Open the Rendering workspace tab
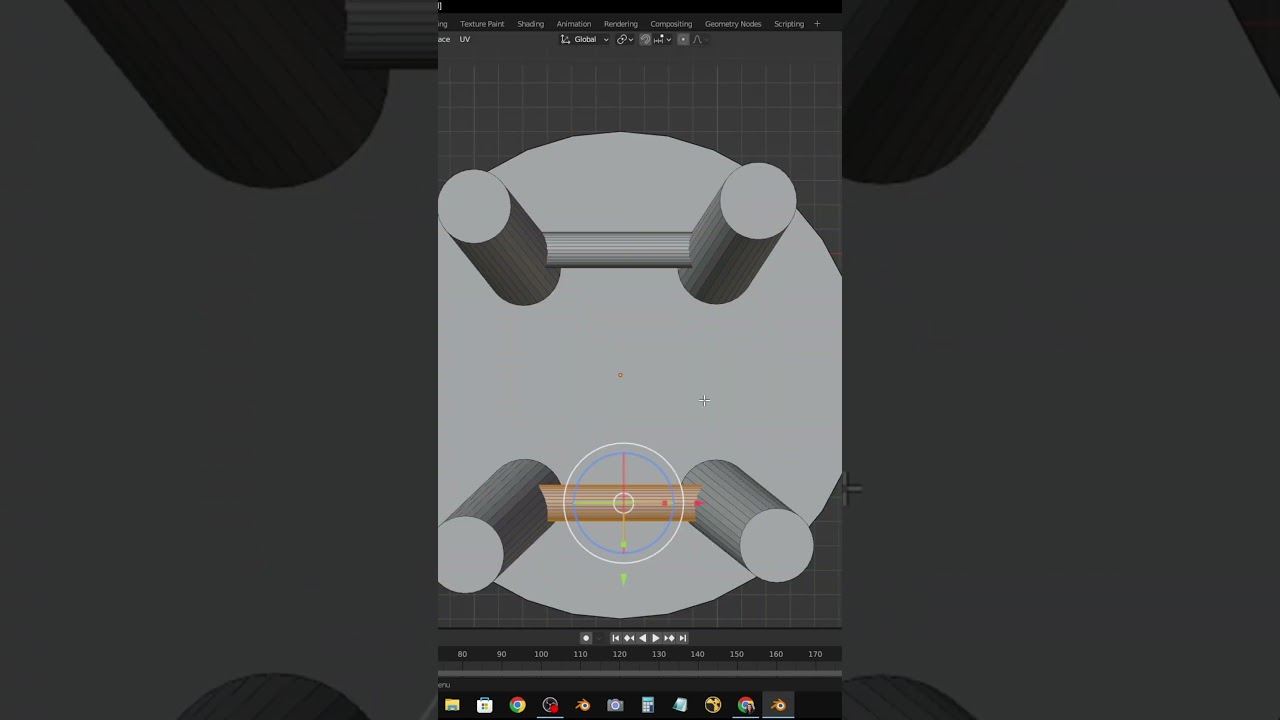The width and height of the screenshot is (1280, 720). click(x=620, y=24)
